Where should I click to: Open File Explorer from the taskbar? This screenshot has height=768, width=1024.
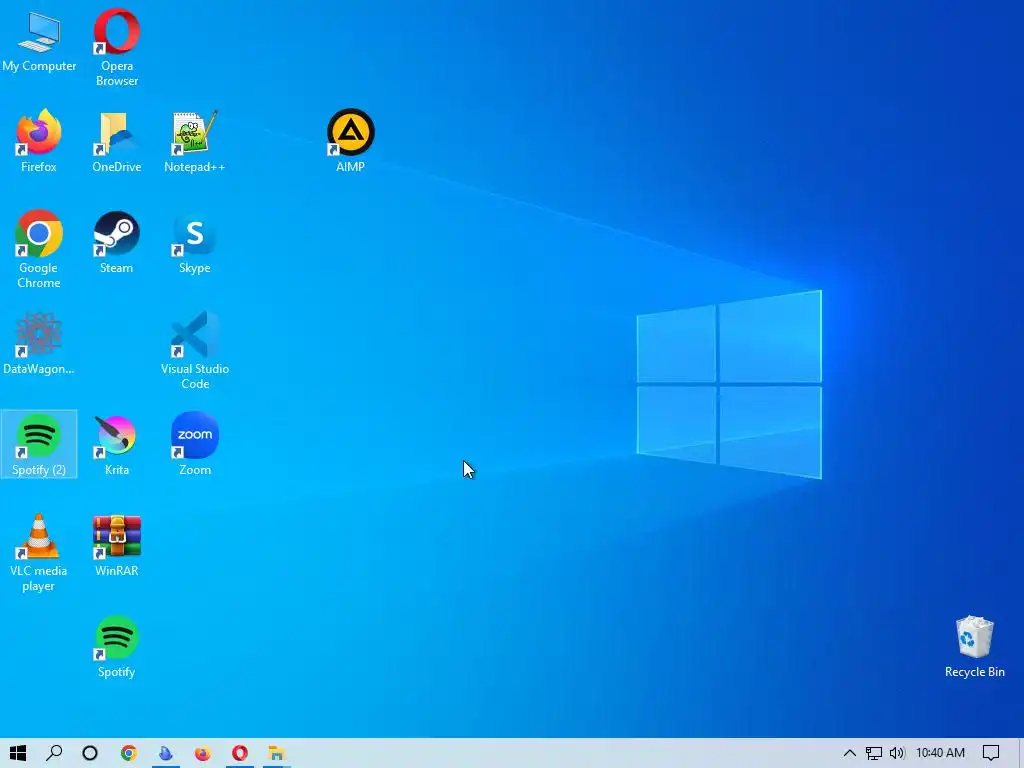pos(277,753)
